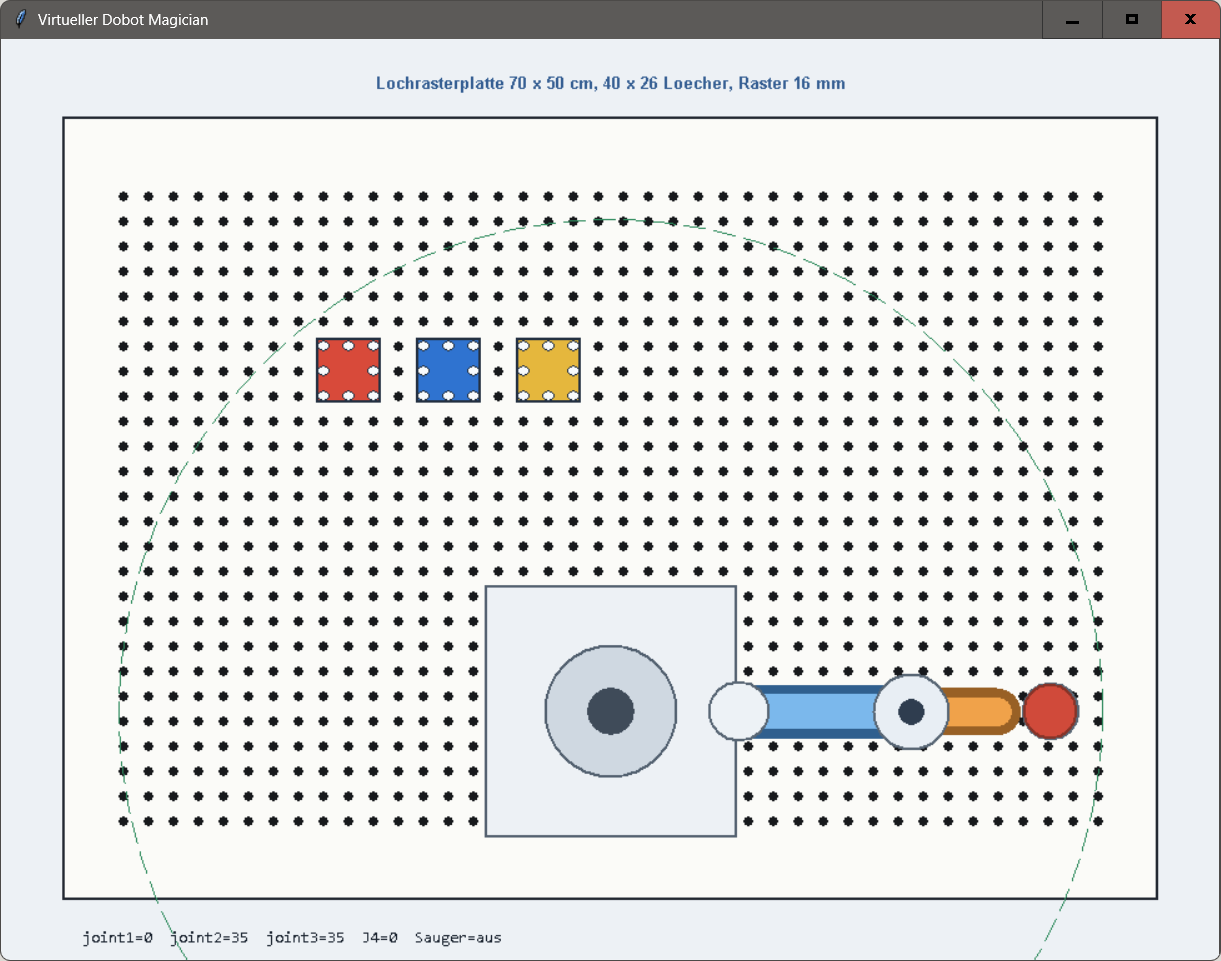
Task: Click the joint1=0 status value
Action: tap(117, 938)
